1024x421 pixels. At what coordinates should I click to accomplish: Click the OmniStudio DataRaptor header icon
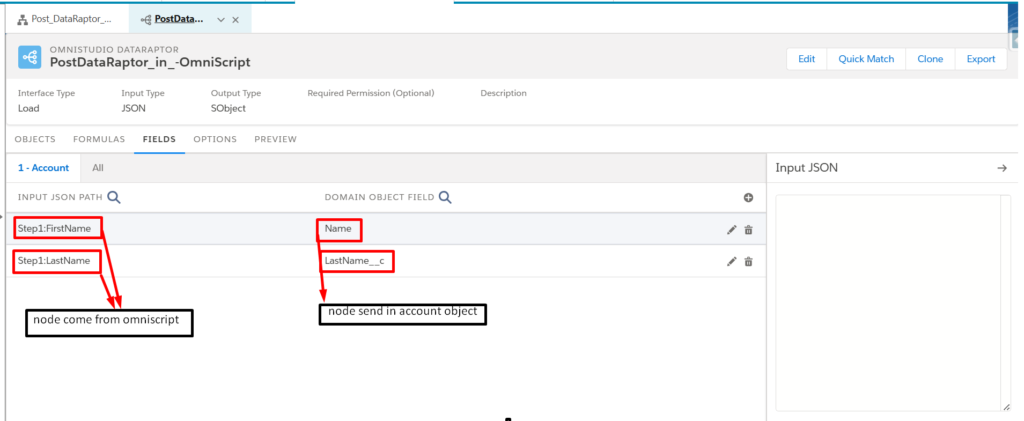coord(29,57)
